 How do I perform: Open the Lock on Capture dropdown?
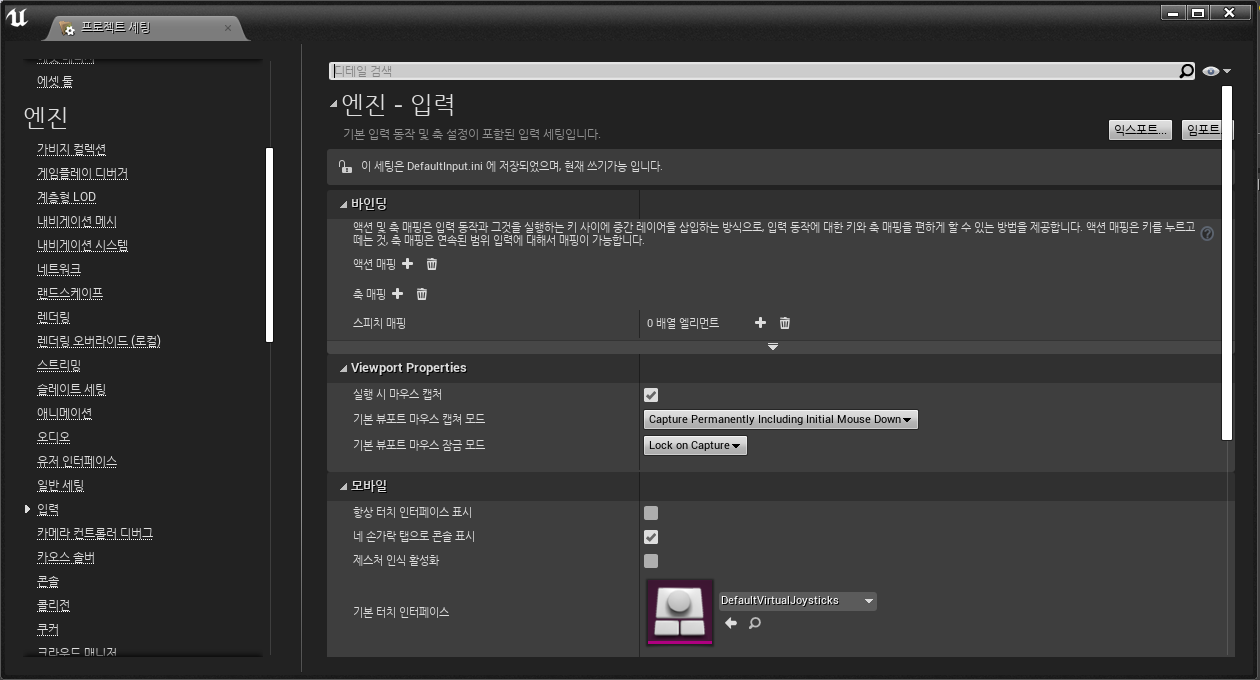click(695, 446)
